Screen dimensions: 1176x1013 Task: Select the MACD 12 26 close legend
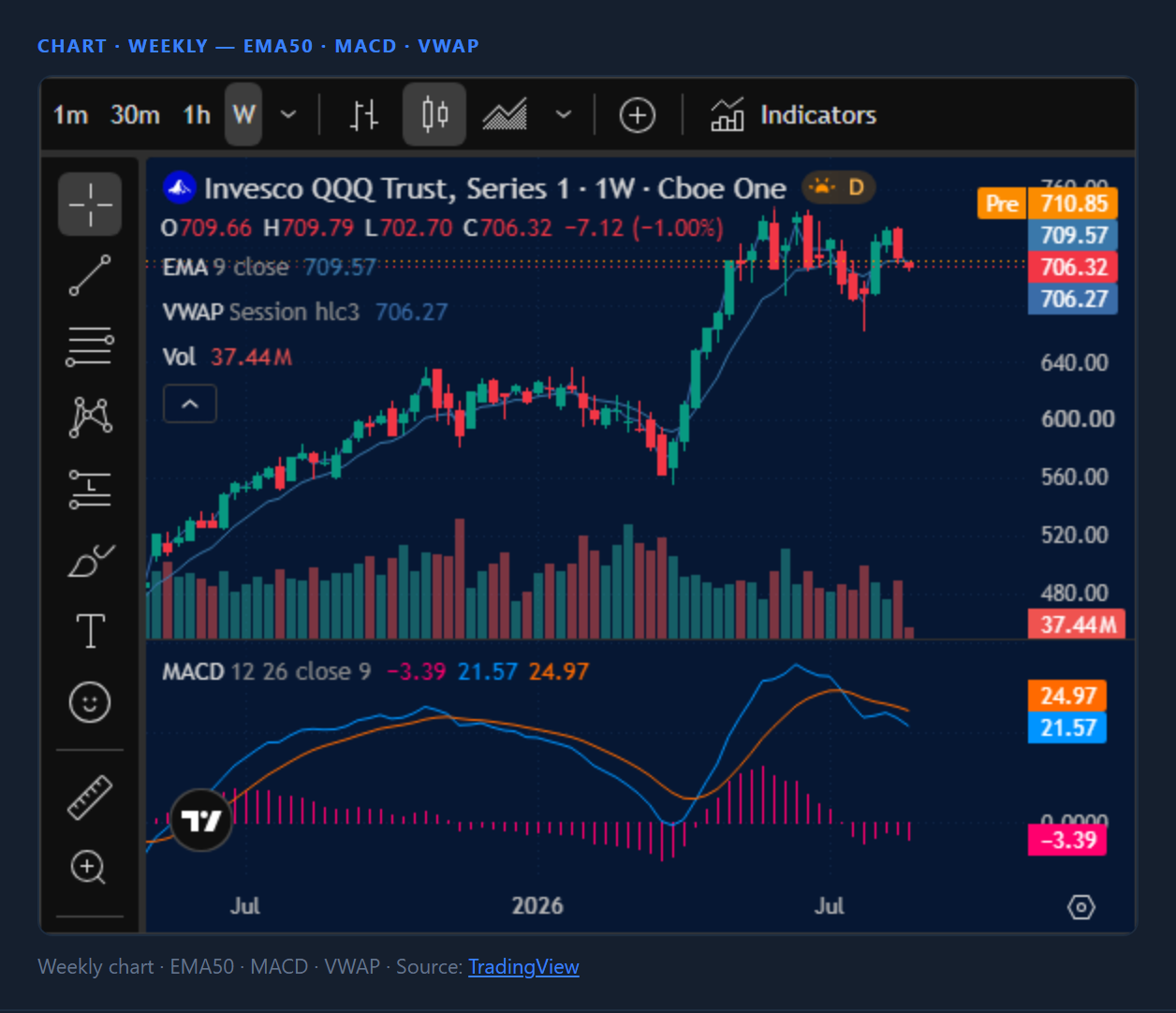click(x=267, y=671)
